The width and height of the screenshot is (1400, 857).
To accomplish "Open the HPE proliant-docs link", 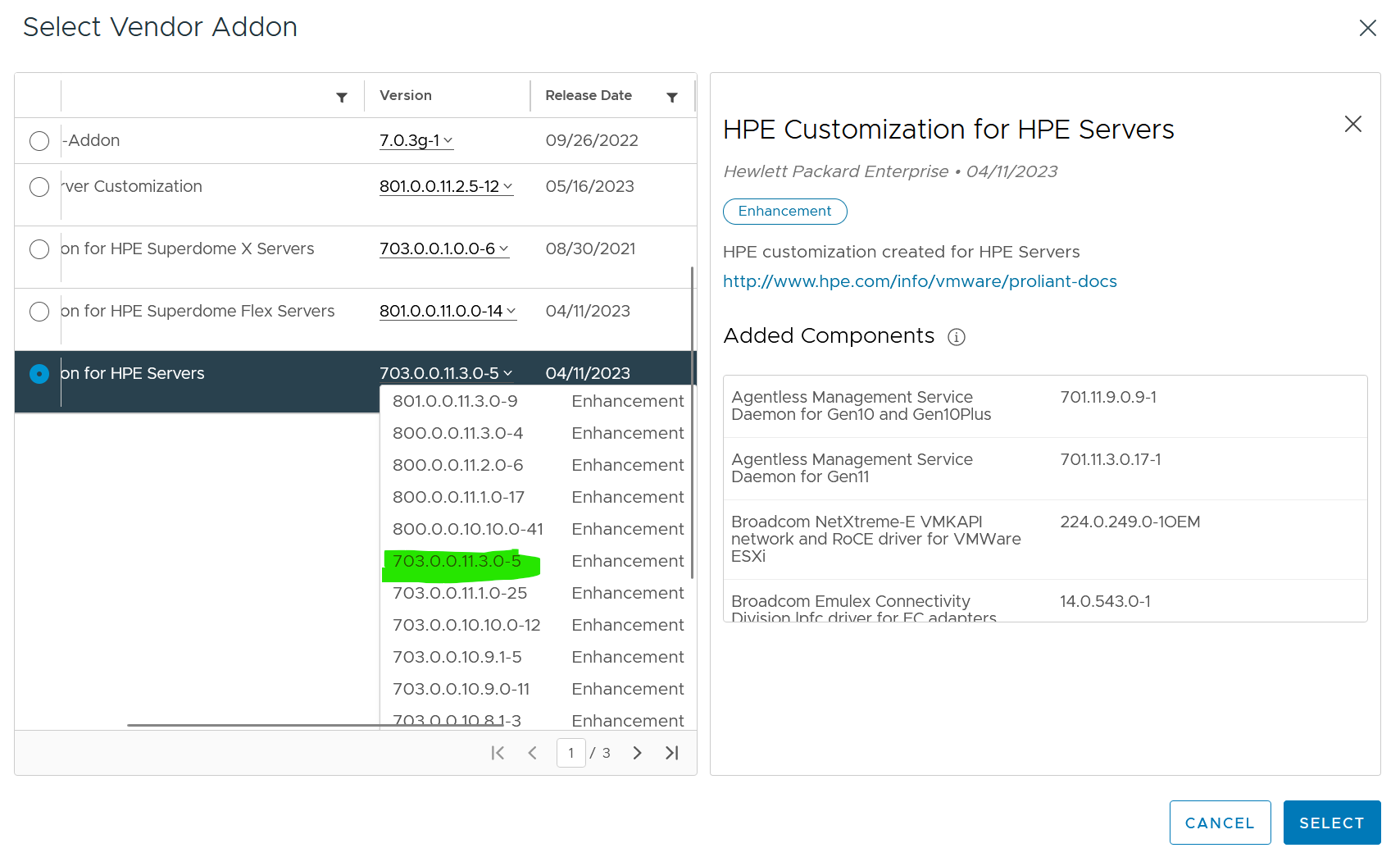I will click(x=919, y=281).
